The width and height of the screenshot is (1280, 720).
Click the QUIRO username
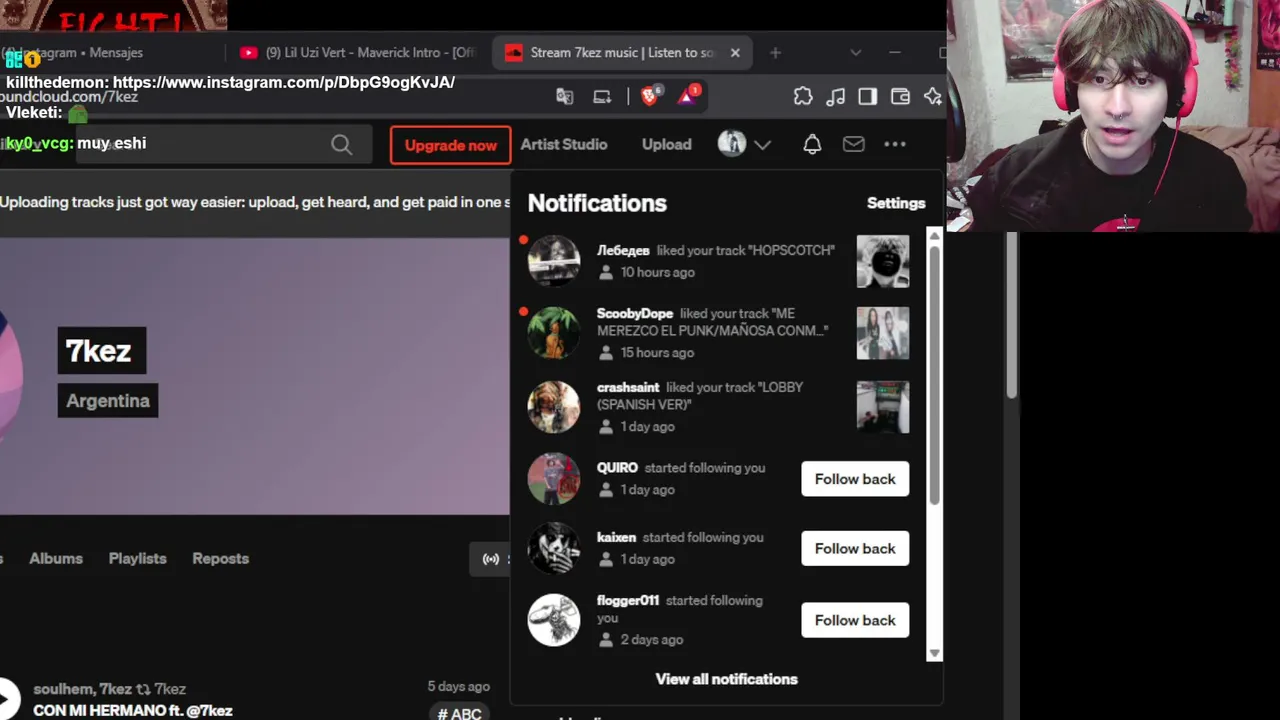tap(617, 467)
